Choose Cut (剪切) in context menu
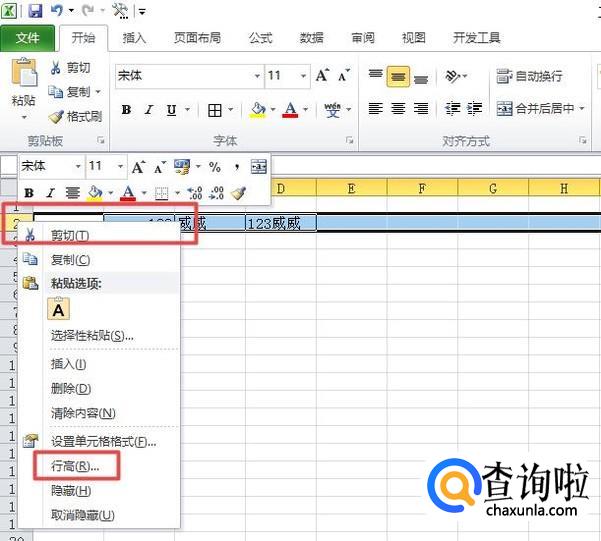The image size is (601, 541). point(99,235)
